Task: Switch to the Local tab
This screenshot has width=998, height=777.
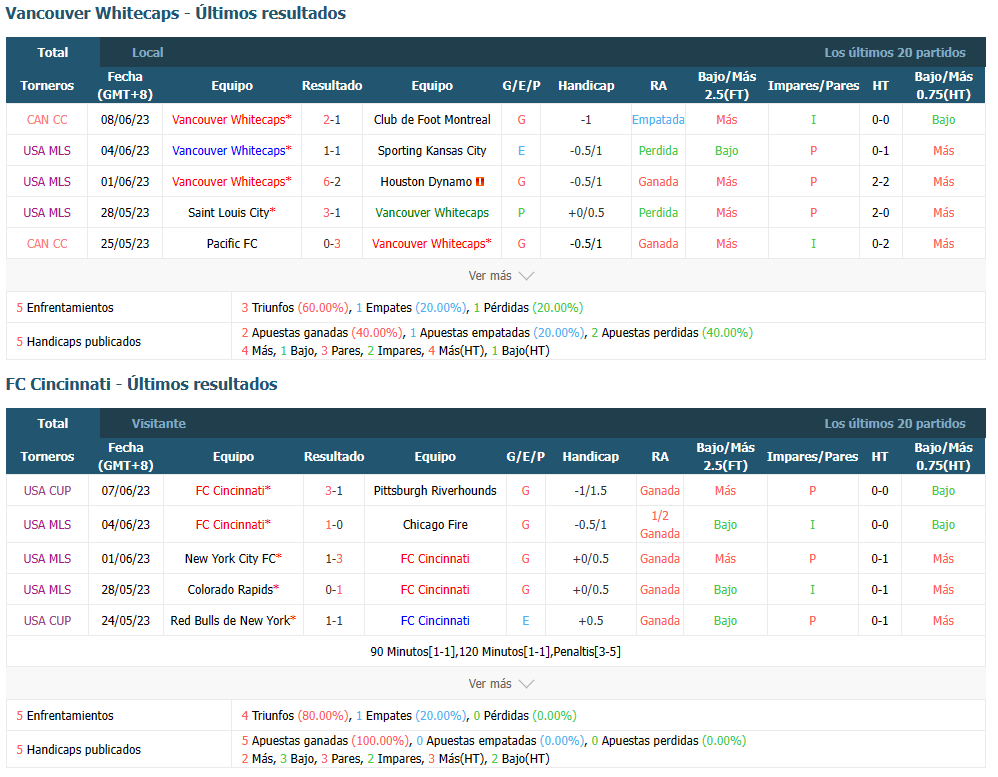Action: click(x=148, y=52)
